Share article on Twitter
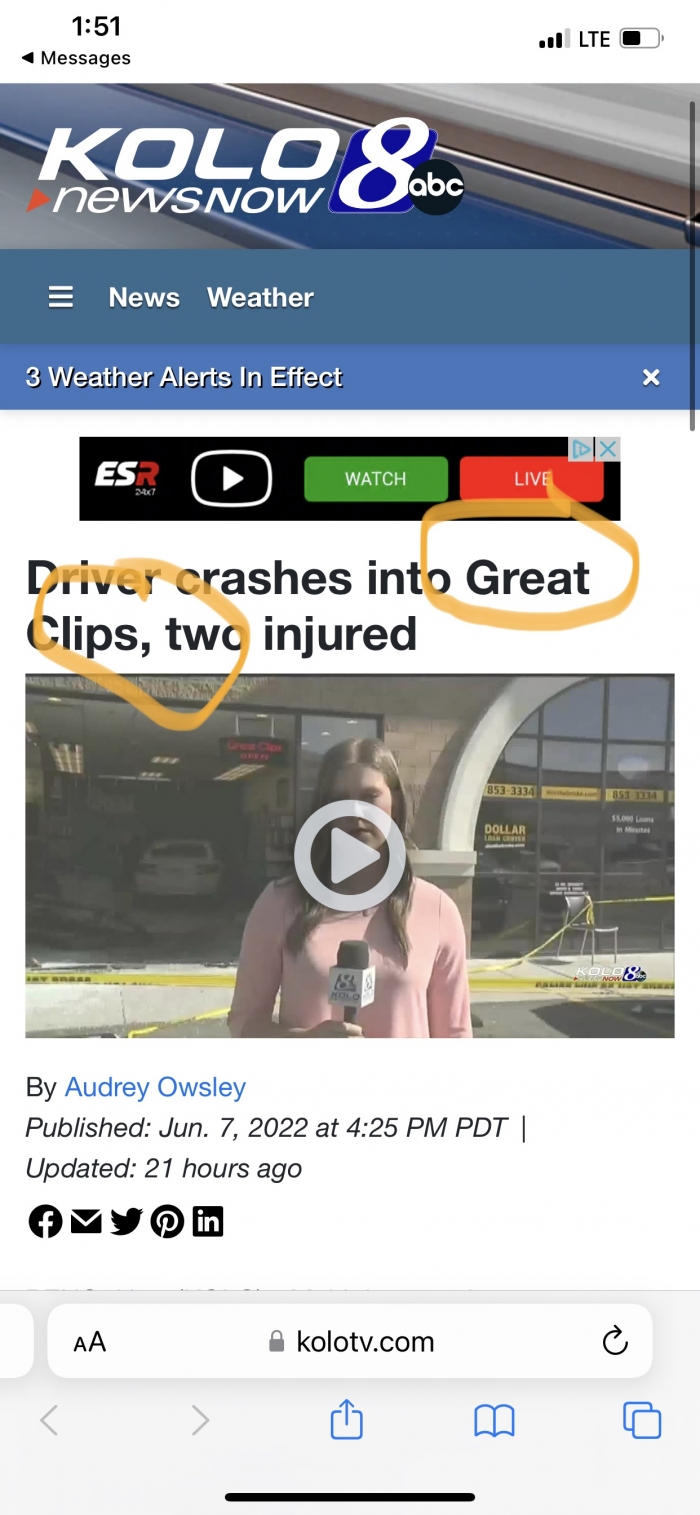The width and height of the screenshot is (700, 1515). point(126,1221)
